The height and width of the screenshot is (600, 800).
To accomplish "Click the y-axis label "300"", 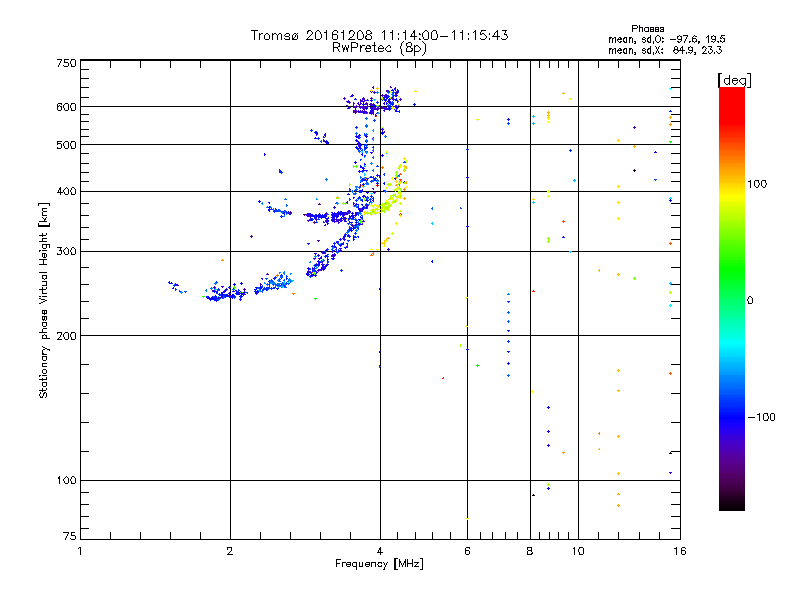I will click(66, 251).
